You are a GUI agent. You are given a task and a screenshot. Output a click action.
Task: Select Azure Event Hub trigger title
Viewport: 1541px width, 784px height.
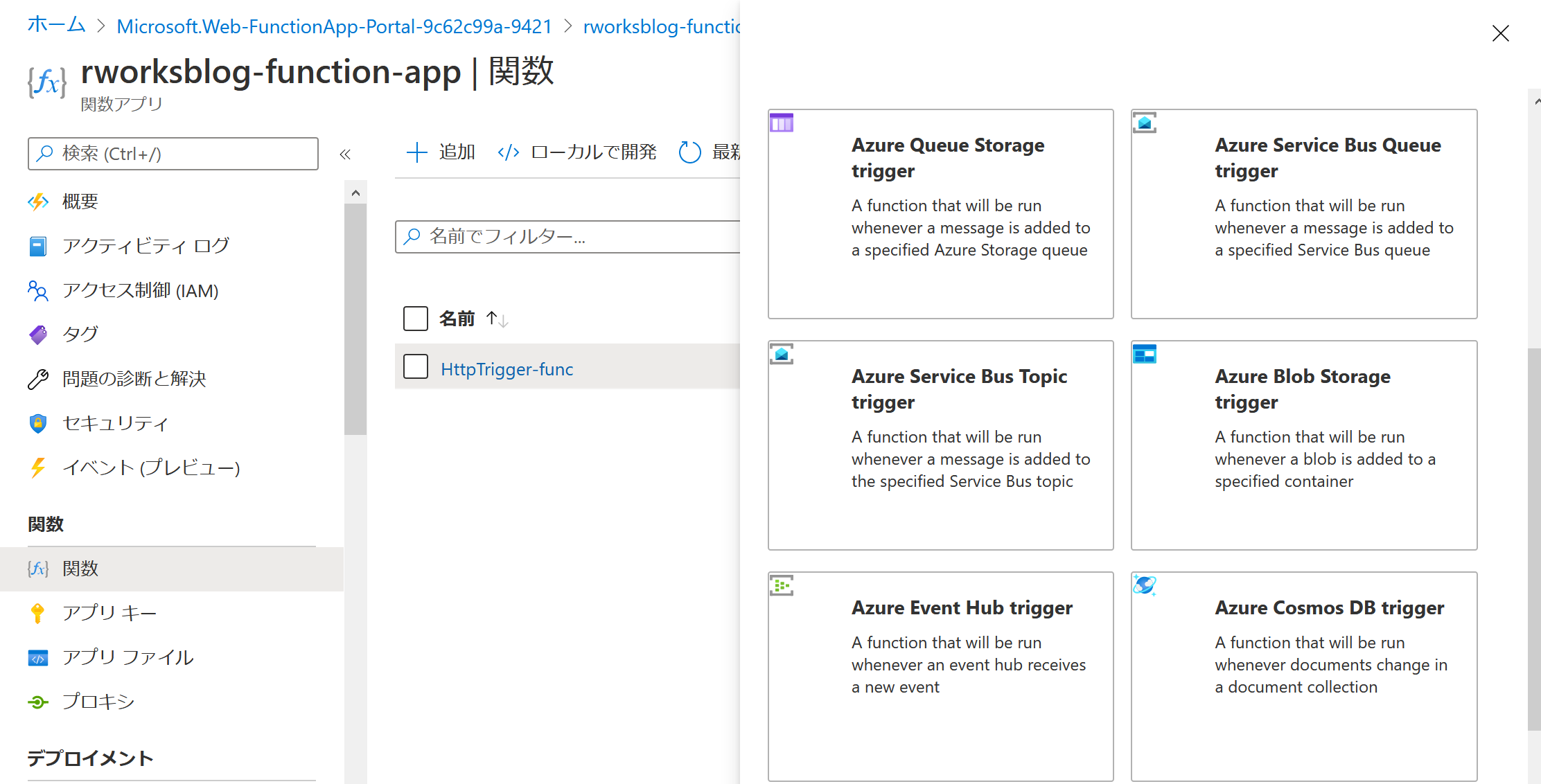[x=962, y=608]
